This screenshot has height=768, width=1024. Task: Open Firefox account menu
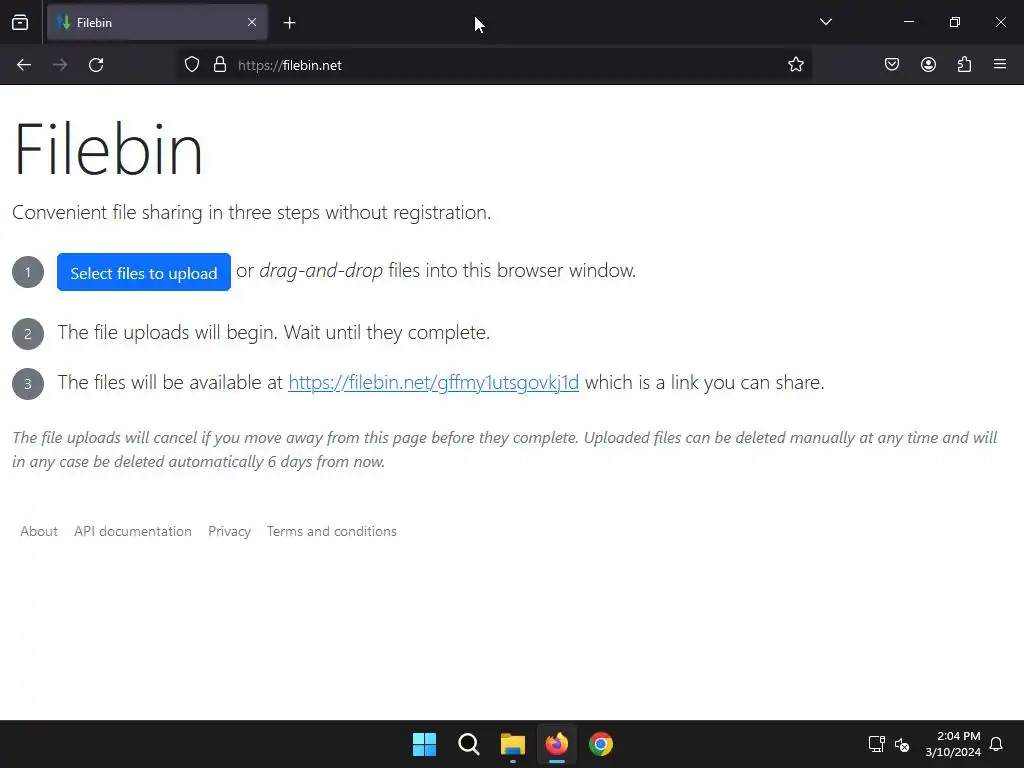928,65
